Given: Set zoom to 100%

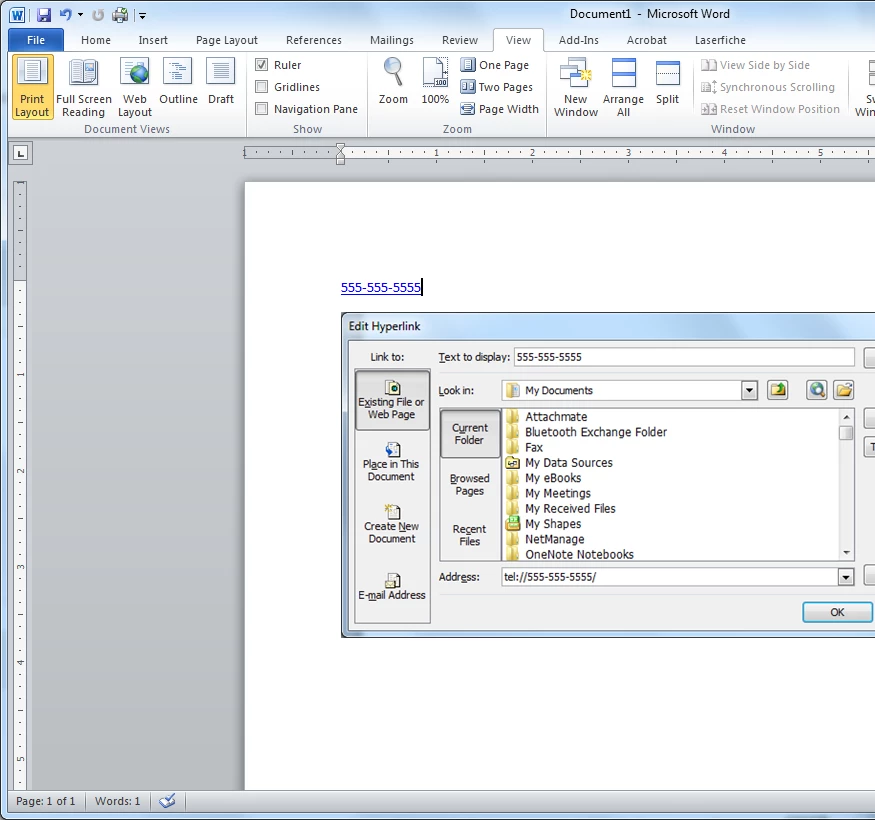Looking at the screenshot, I should pos(435,81).
